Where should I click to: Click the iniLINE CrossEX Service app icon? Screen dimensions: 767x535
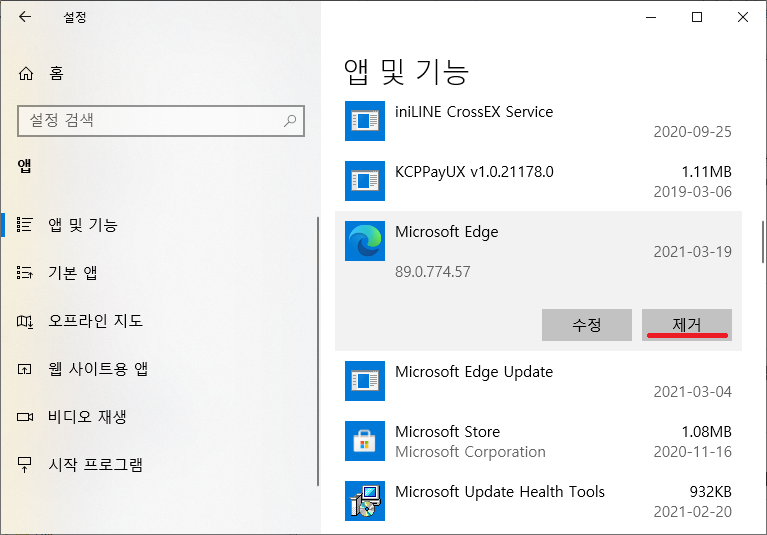[x=364, y=121]
